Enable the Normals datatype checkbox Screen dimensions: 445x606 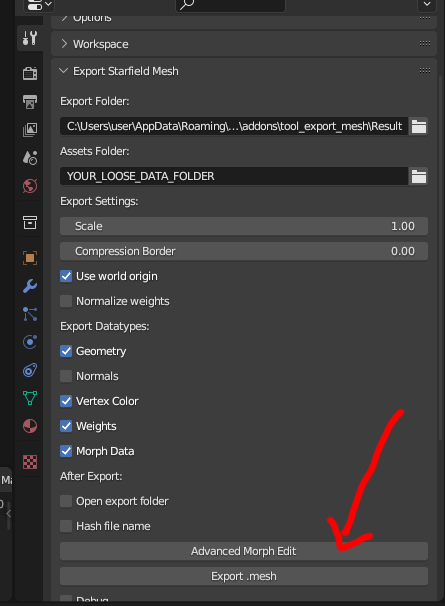click(x=66, y=376)
